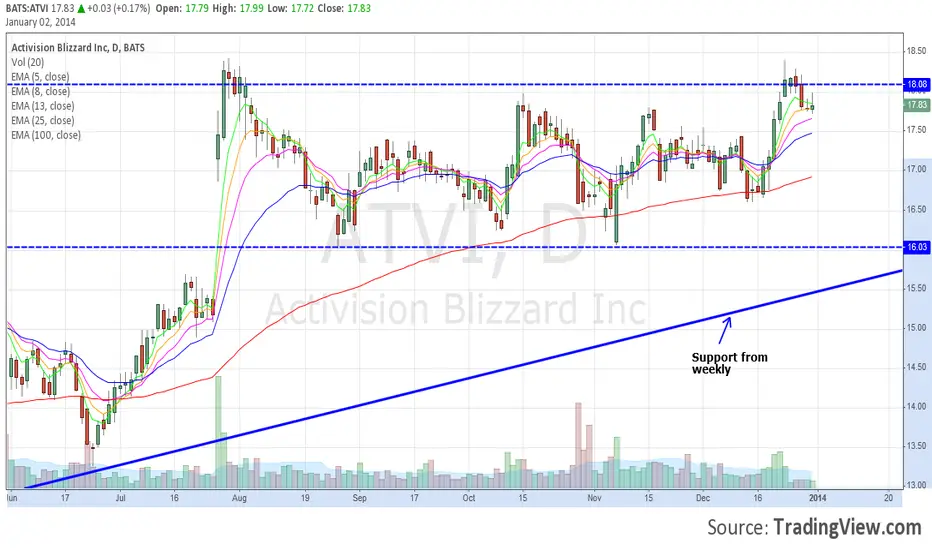Image resolution: width=932 pixels, height=550 pixels.
Task: Click the Nov label on time axis
Action: (x=594, y=498)
